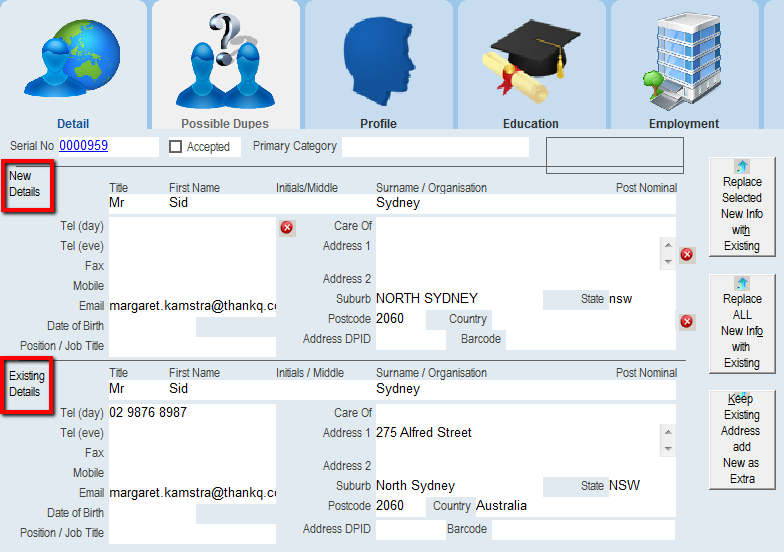
Task: Open the Detail globe icon tab
Action: pos(73,68)
